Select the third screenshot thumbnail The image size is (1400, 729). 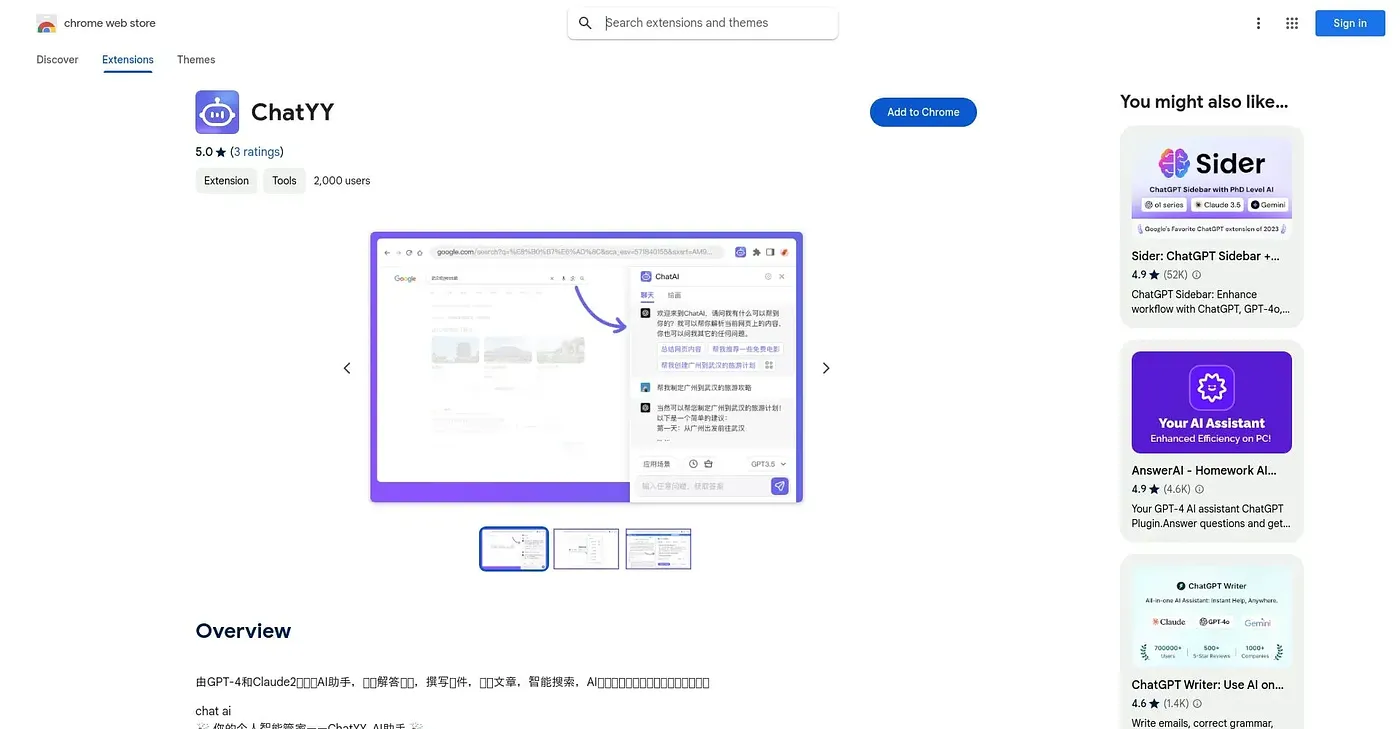coord(658,549)
